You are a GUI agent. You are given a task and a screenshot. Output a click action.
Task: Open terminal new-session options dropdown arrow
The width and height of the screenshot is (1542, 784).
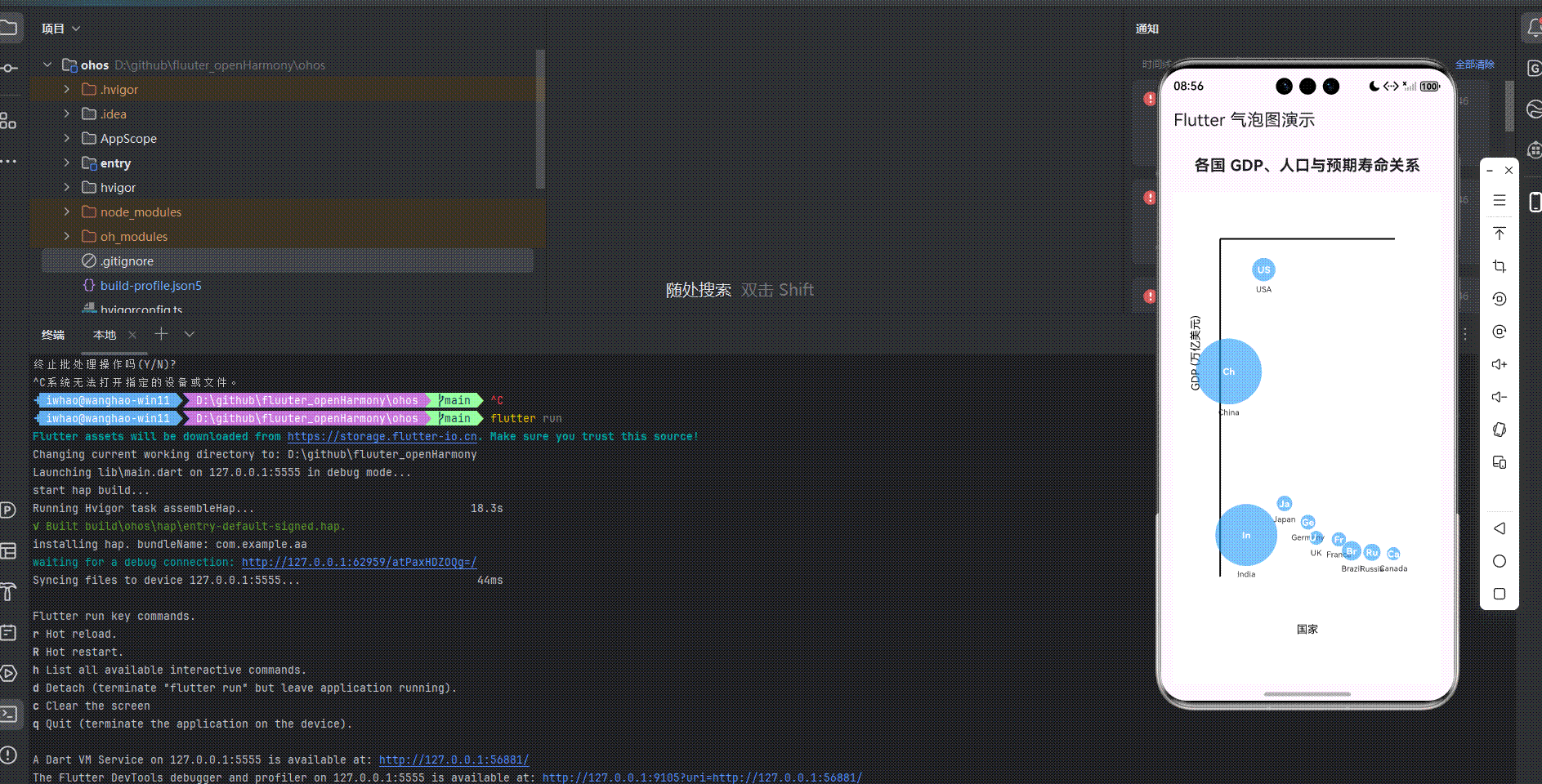[190, 334]
